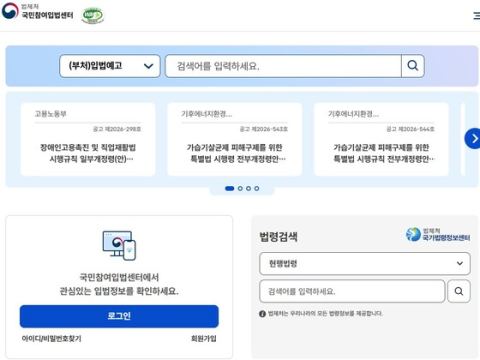Click the blue 로그인 button
This screenshot has height=360, width=480.
pos(119,316)
